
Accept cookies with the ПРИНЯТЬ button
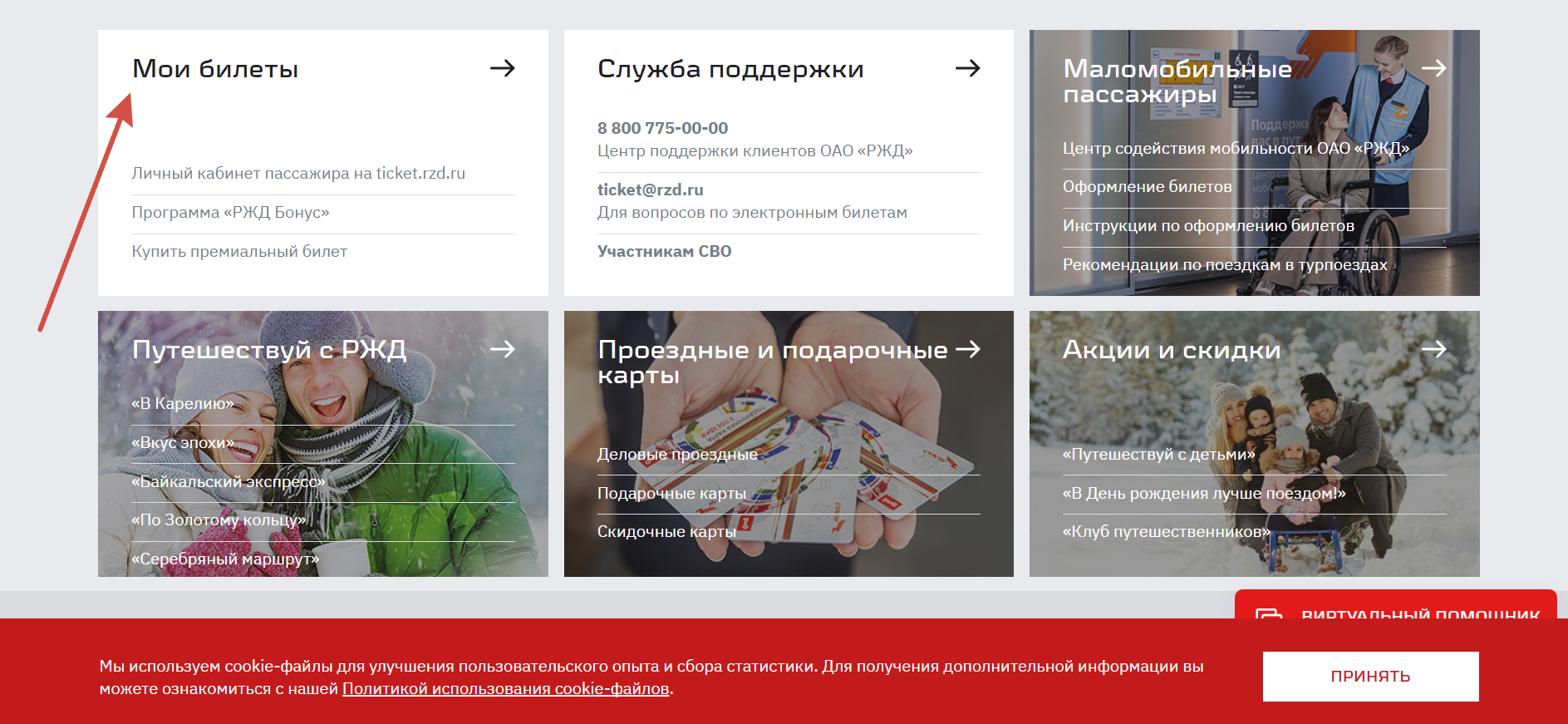click(x=1370, y=677)
